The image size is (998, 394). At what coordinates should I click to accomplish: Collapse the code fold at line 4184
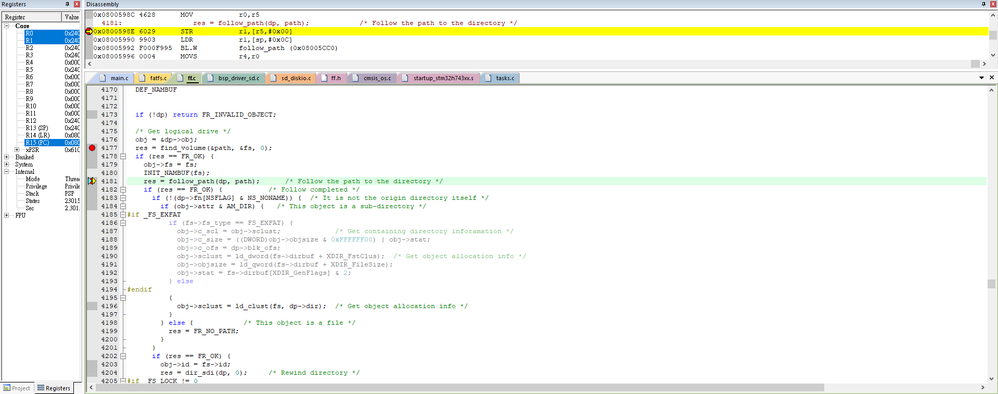click(122, 206)
